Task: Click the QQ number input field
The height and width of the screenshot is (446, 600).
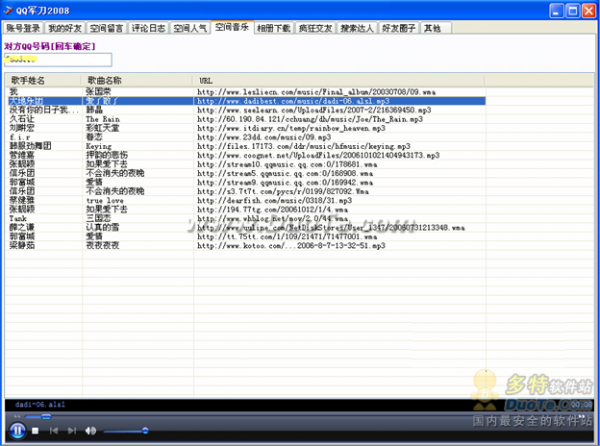Action: point(42,60)
